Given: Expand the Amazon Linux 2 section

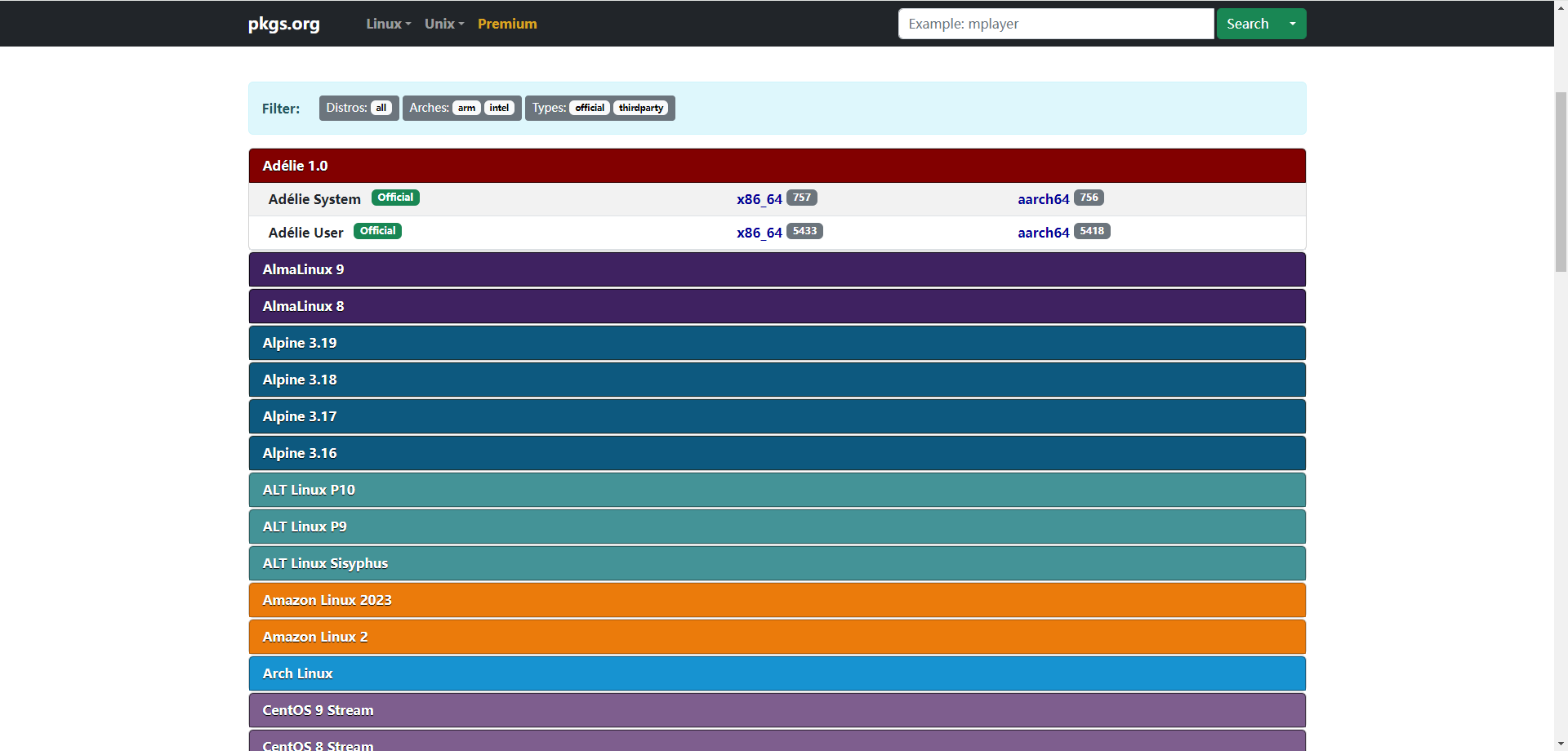Looking at the screenshot, I should pyautogui.click(x=777, y=637).
